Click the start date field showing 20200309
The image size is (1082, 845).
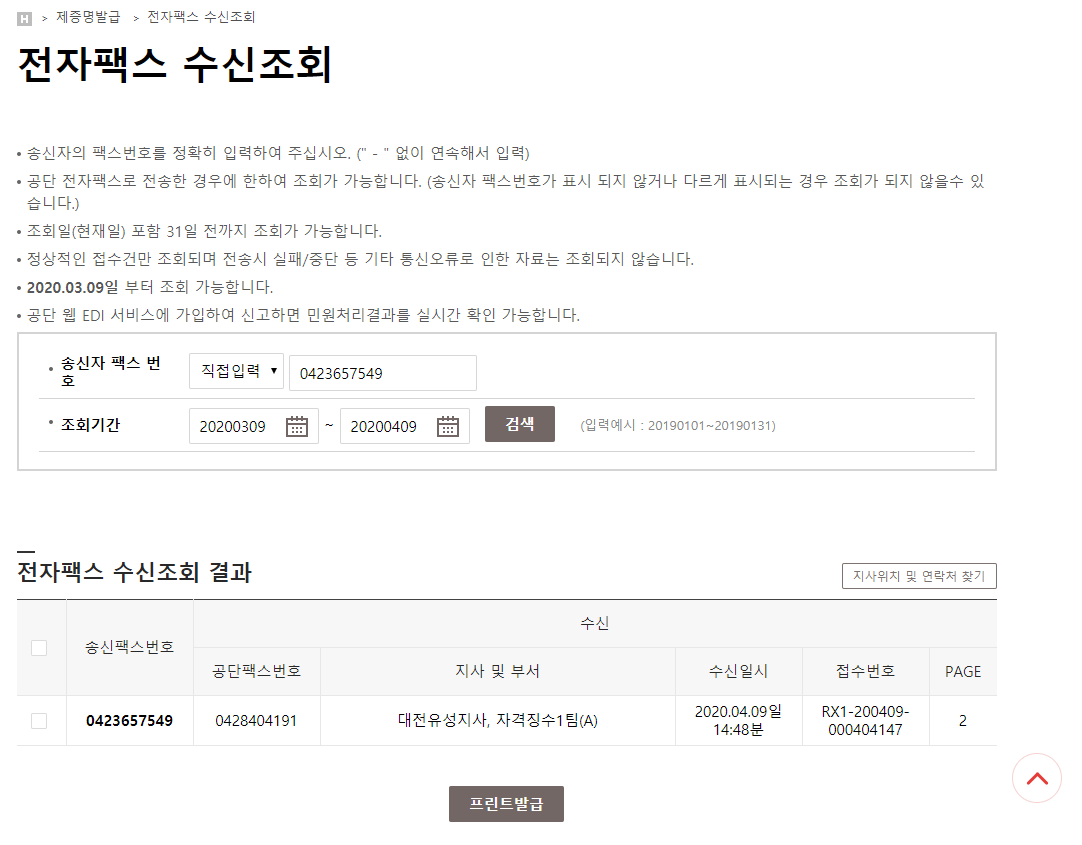point(236,426)
